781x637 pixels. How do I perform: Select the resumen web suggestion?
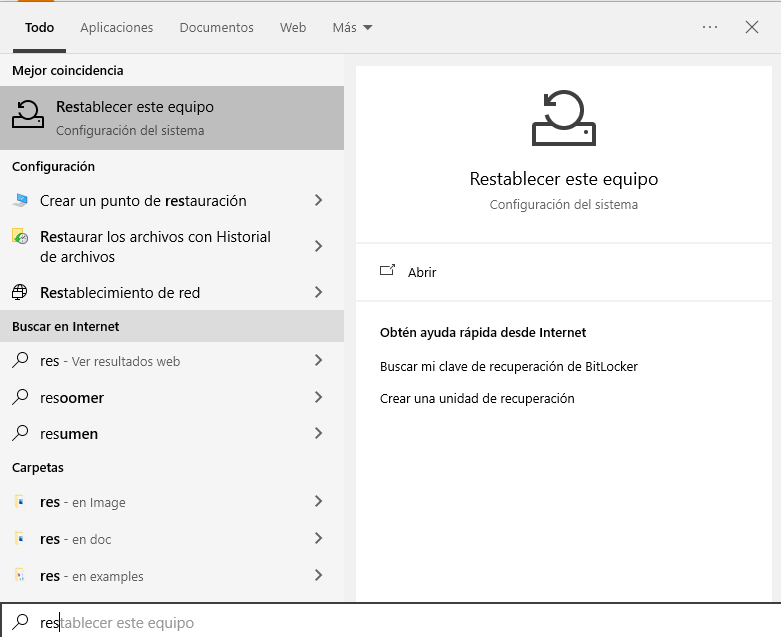[x=172, y=433]
